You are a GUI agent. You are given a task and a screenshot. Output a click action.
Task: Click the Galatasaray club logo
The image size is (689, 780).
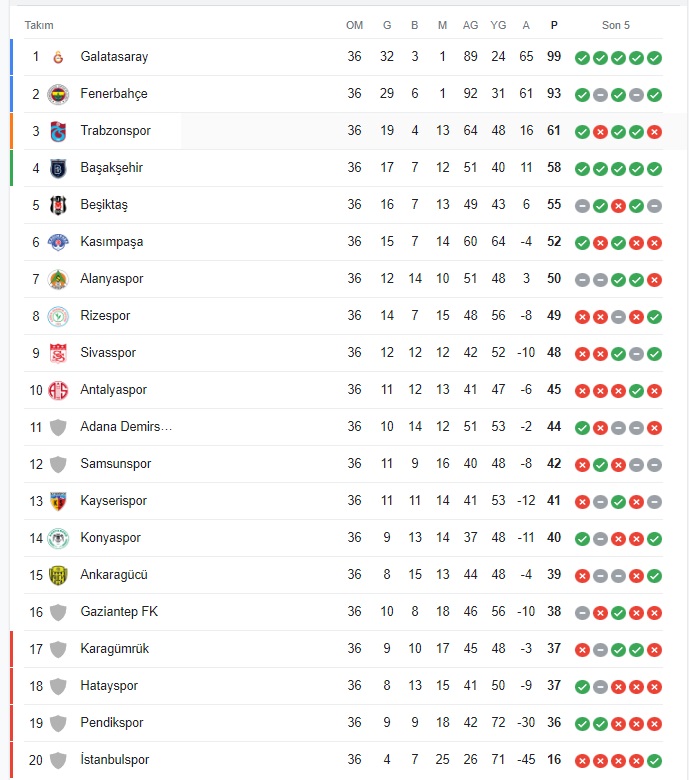coord(58,57)
